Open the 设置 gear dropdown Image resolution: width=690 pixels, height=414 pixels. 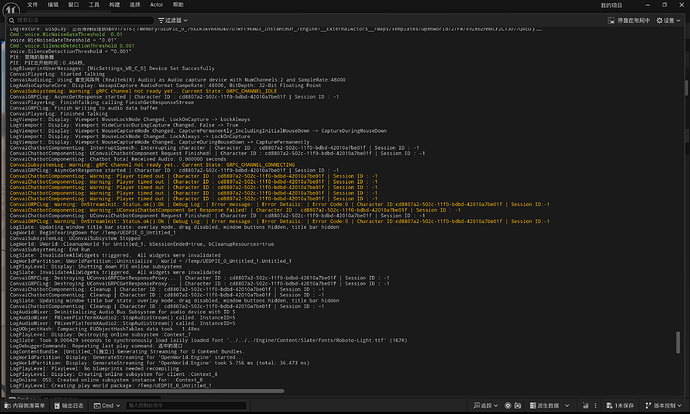pos(668,20)
